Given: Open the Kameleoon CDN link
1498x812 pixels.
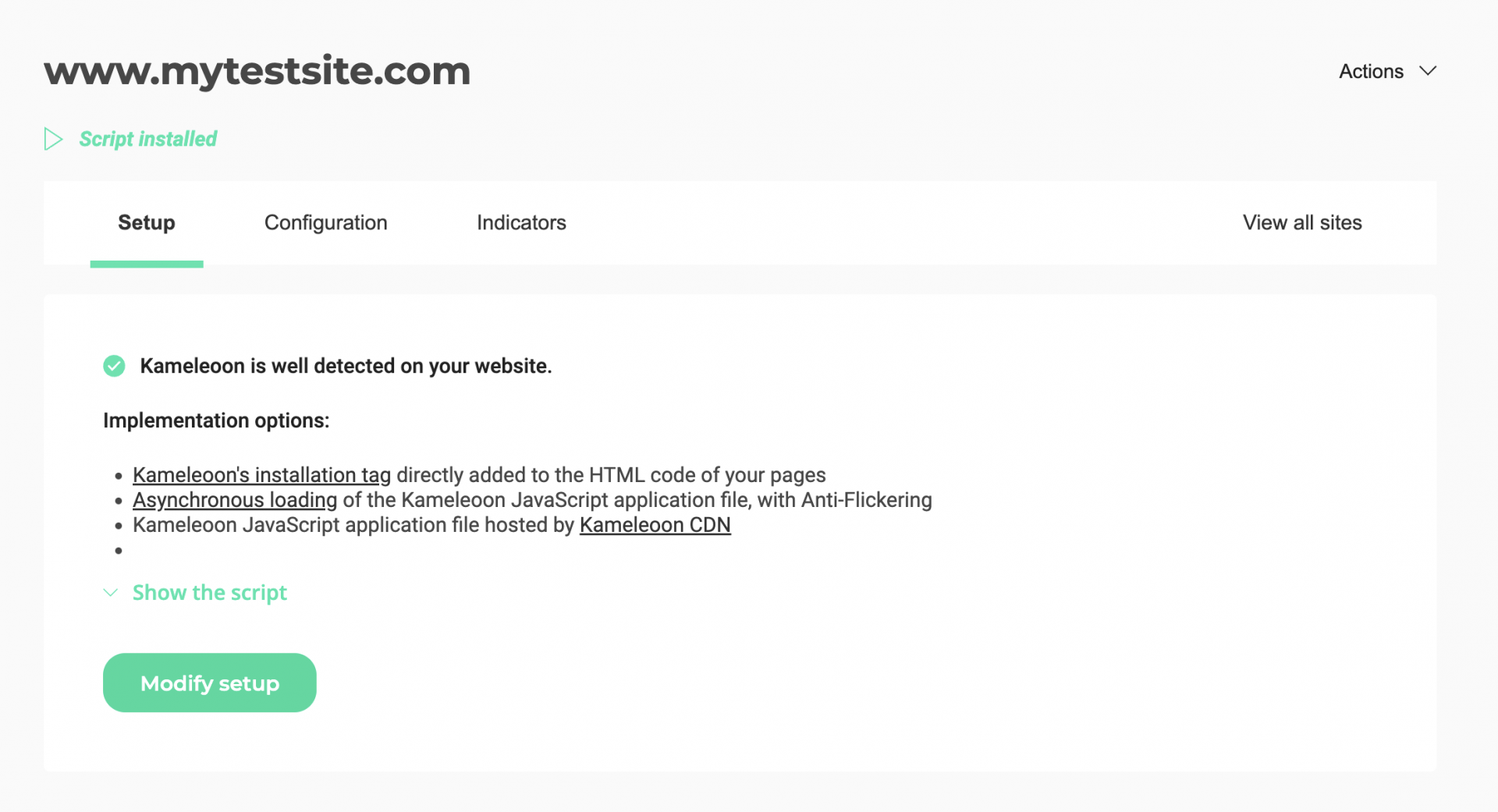Looking at the screenshot, I should (655, 525).
